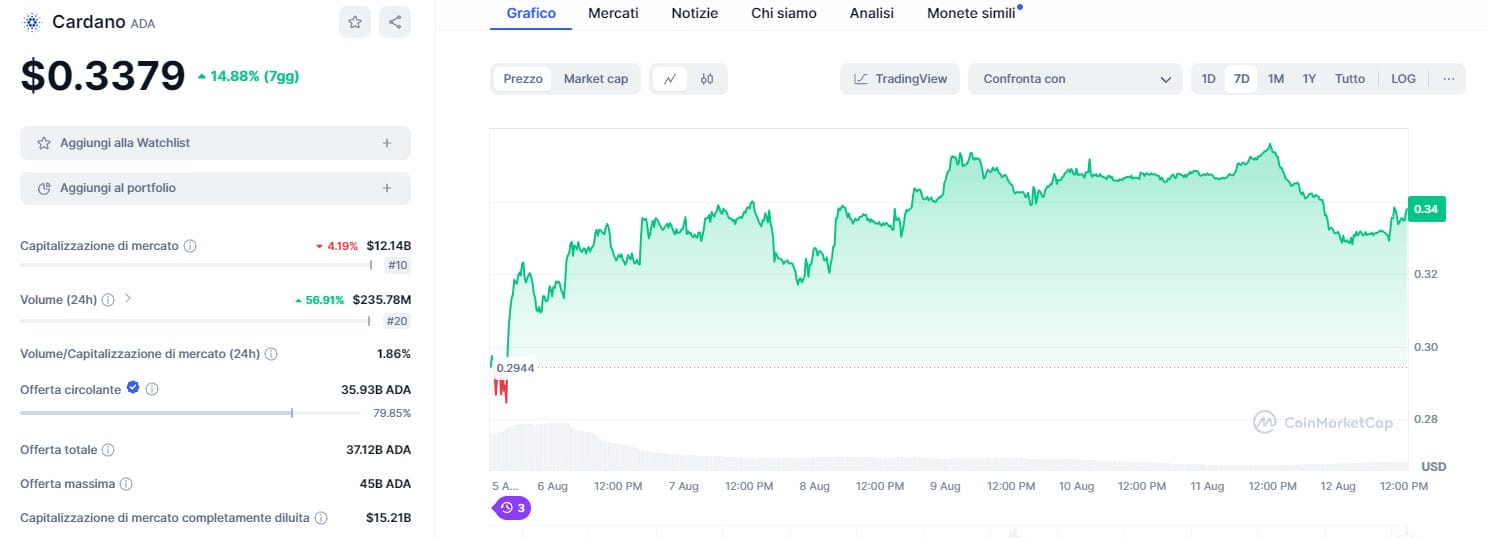The image size is (1487, 538).
Task: Open the three-dots chart options menu
Action: point(1449,79)
